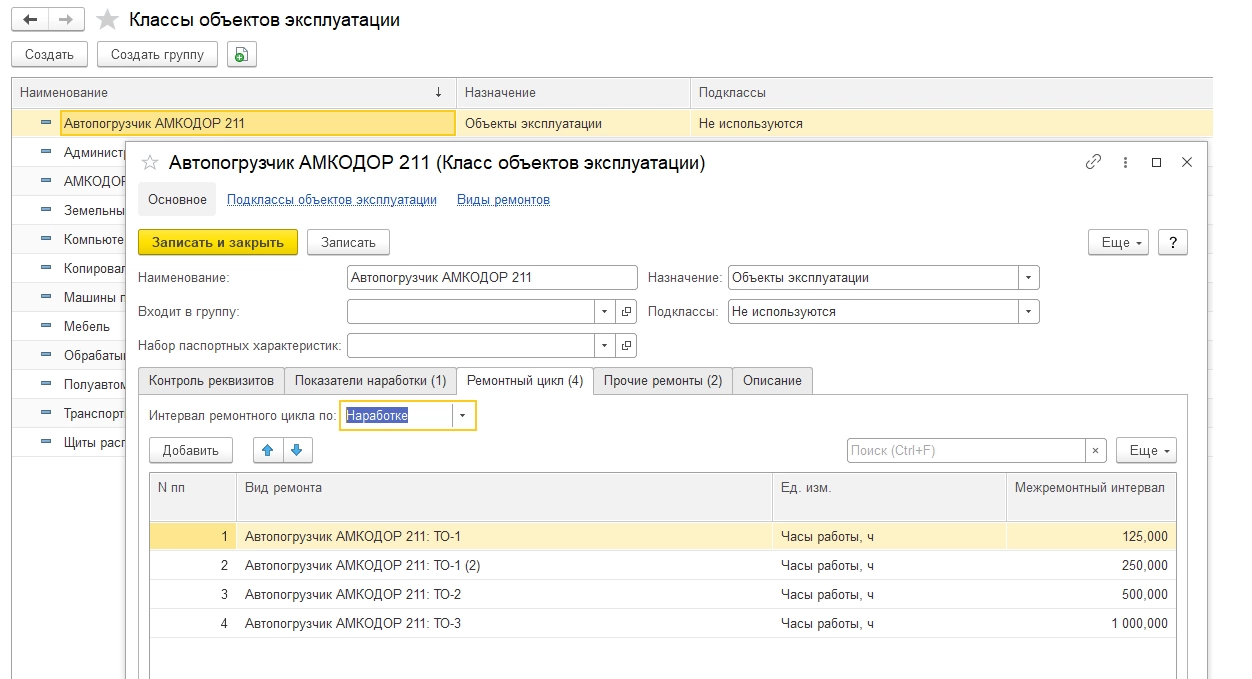
Task: Move repair row down with the blue arrow
Action: click(x=296, y=450)
